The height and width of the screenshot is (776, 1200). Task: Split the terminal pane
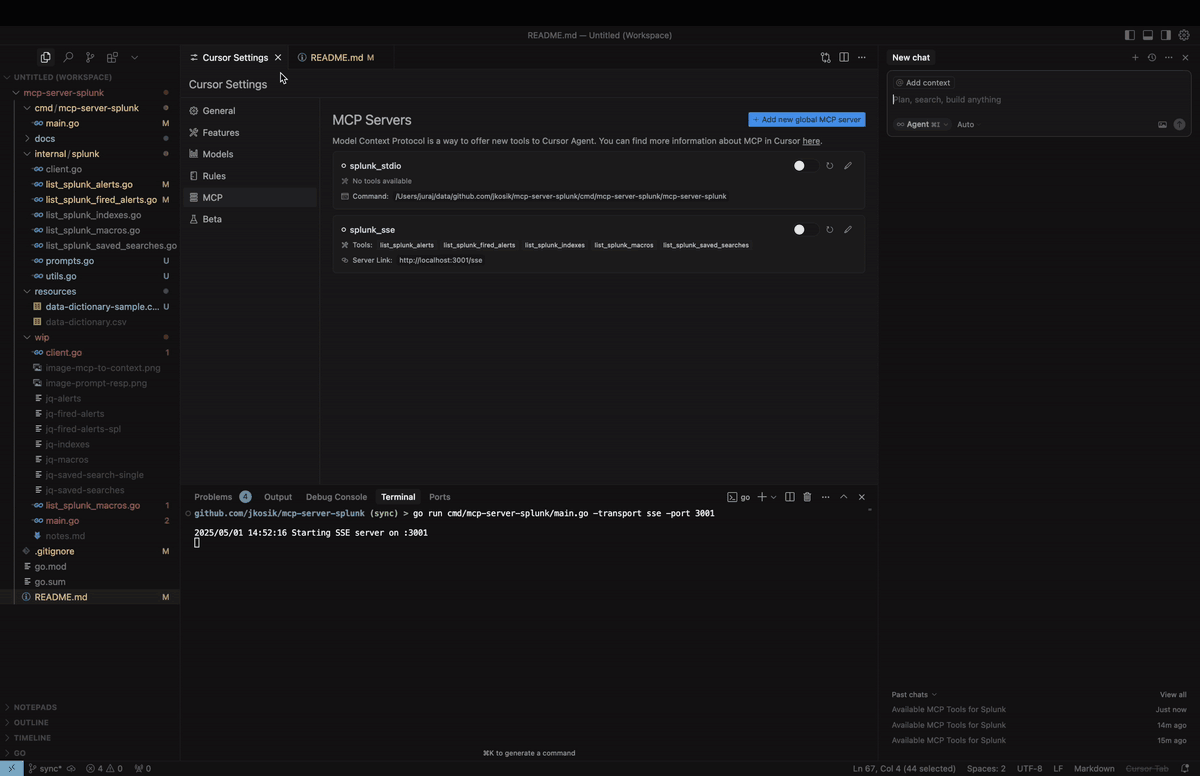point(788,496)
